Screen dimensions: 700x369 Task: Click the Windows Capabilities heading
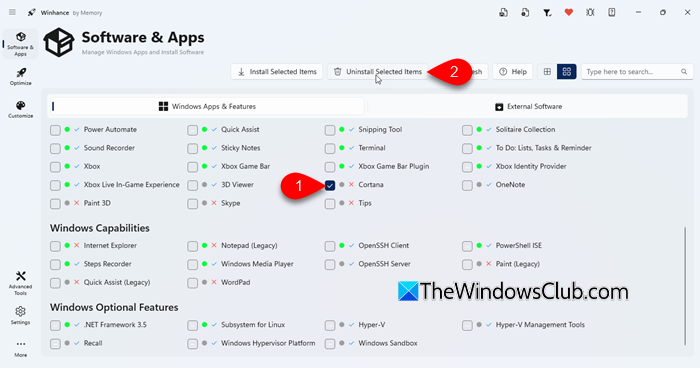[100, 228]
